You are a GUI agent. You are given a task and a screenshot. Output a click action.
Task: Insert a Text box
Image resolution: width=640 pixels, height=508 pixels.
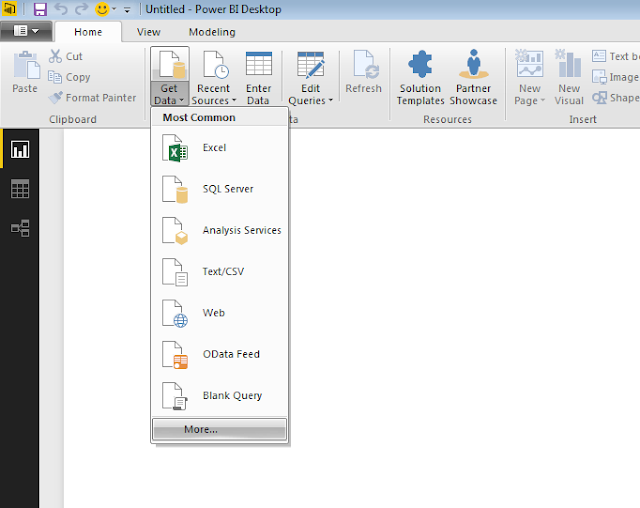(x=615, y=56)
